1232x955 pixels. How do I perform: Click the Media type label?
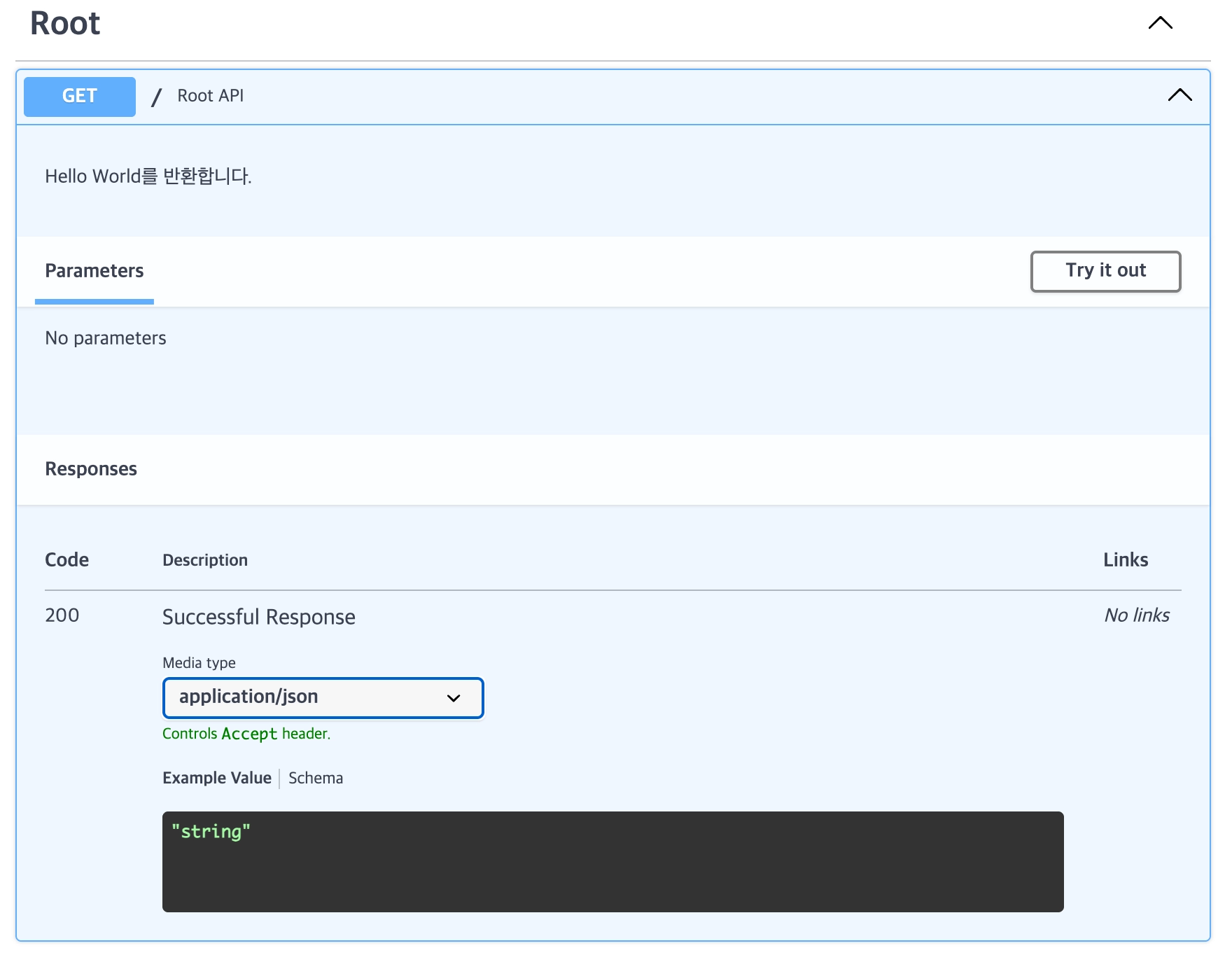[x=199, y=663]
